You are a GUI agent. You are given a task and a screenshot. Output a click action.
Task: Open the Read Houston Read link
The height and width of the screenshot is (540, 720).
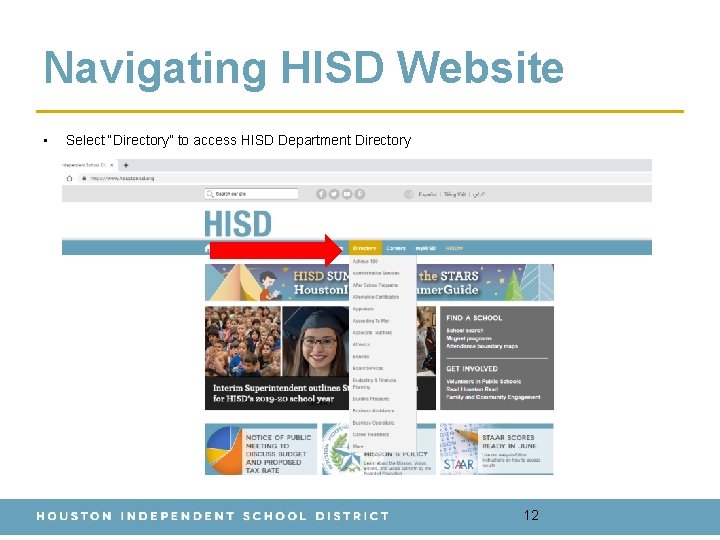tap(472, 389)
